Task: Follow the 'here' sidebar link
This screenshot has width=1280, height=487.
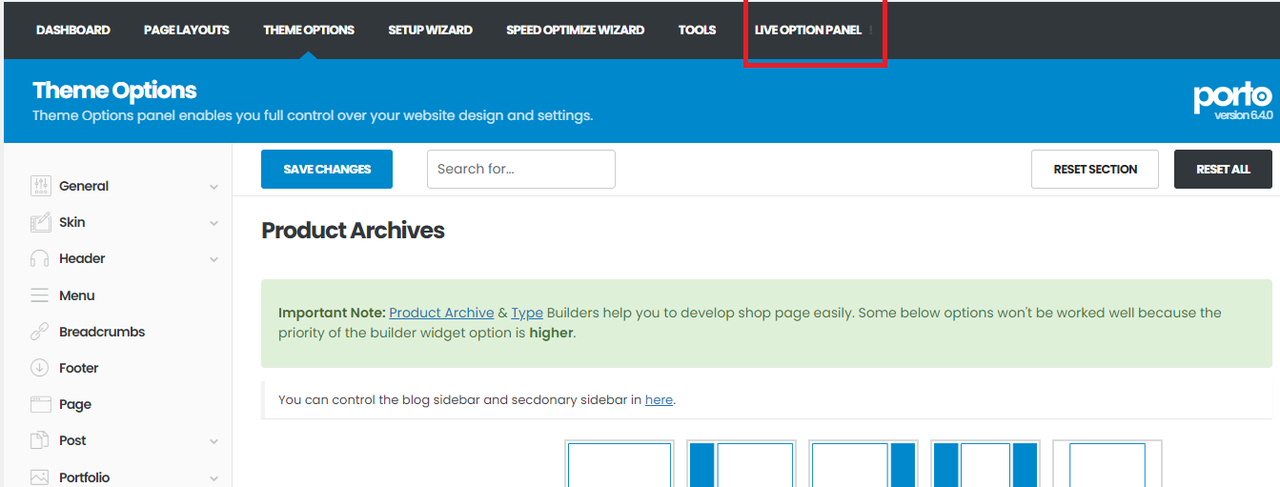Action: pos(659,399)
